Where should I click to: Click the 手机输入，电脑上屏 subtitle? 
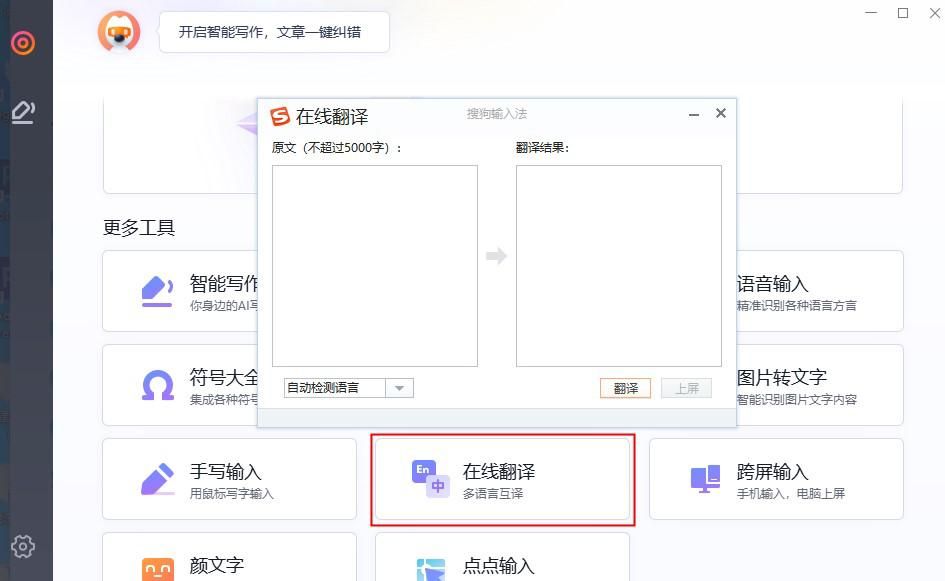[x=791, y=494]
